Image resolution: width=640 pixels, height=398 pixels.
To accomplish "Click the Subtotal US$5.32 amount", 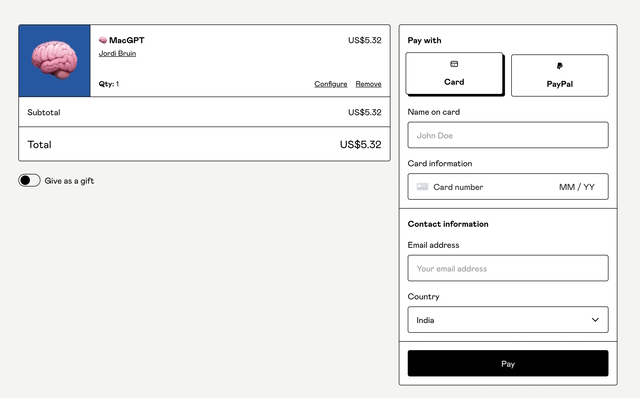I will pos(364,112).
